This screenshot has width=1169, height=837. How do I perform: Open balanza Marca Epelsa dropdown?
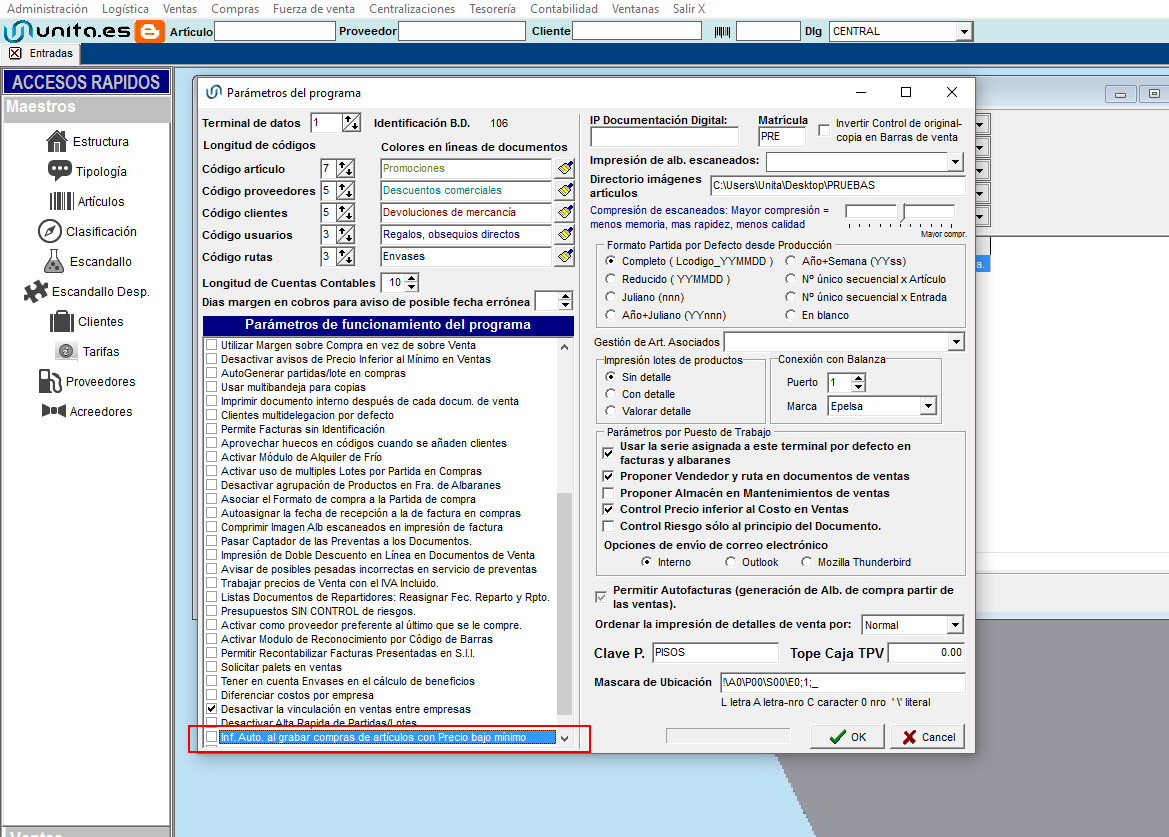927,406
